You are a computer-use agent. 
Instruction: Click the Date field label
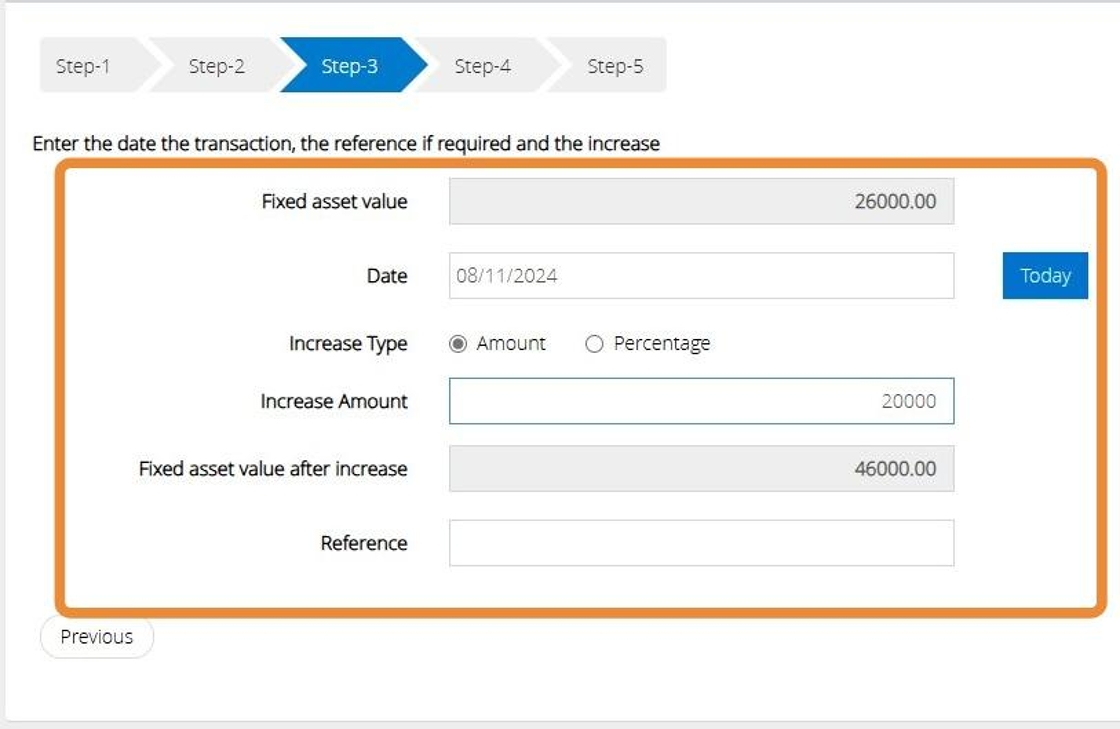(x=387, y=276)
